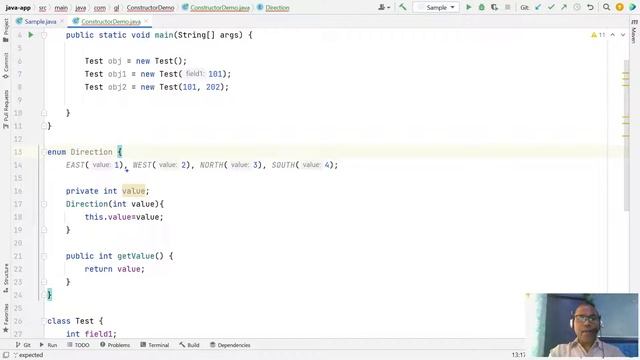
Task: Click the highlighted value field on line 16
Action: click(x=133, y=191)
